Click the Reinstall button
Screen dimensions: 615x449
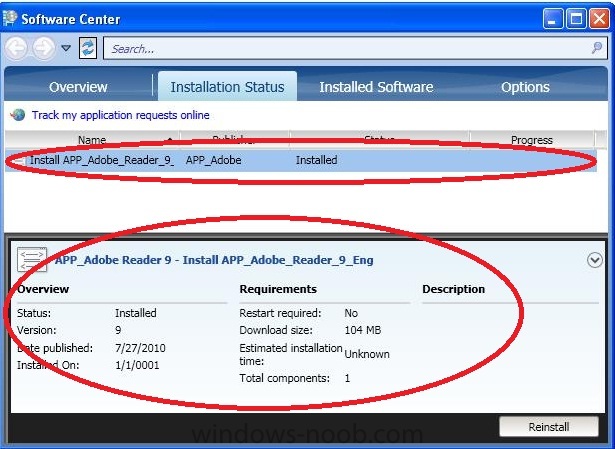(x=548, y=426)
